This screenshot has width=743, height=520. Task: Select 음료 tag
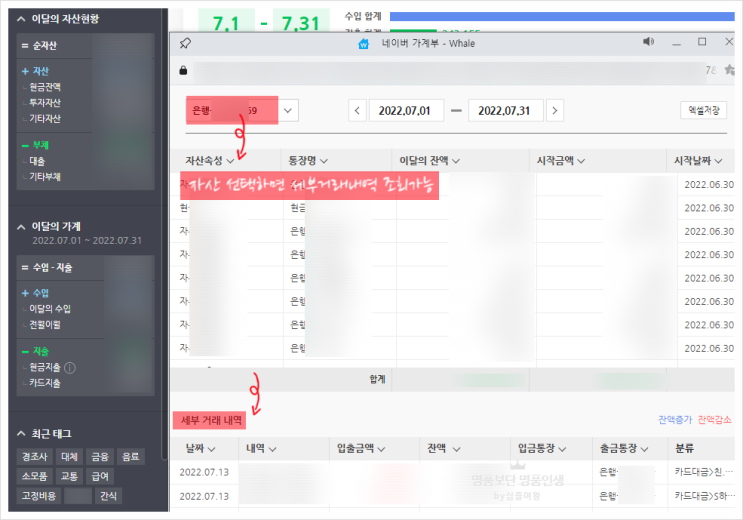click(x=130, y=457)
